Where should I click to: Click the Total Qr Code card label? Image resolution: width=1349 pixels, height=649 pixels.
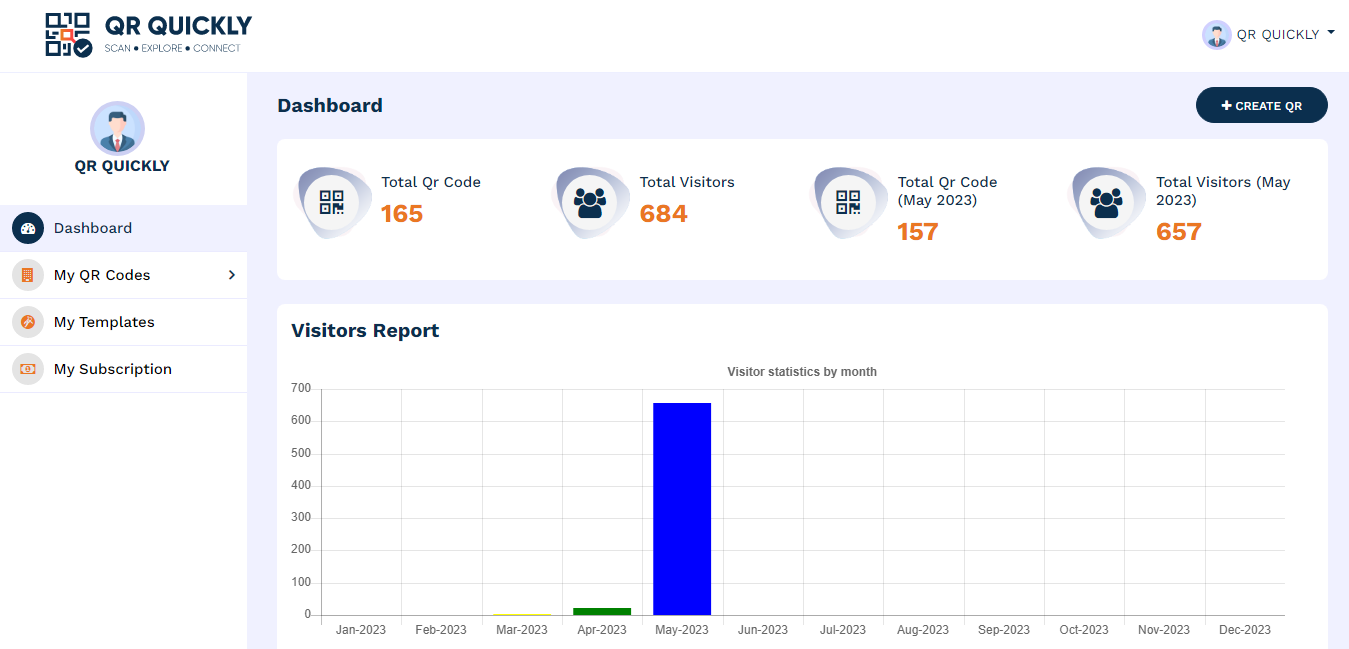pos(431,182)
